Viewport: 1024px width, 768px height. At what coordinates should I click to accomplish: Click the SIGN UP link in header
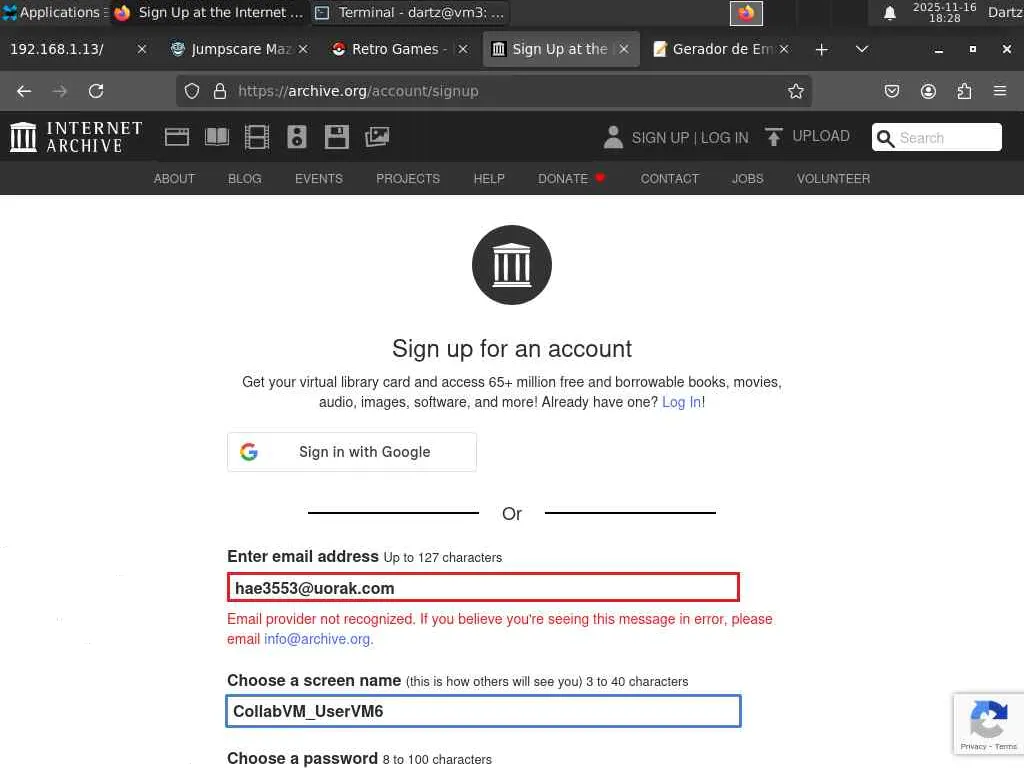660,138
